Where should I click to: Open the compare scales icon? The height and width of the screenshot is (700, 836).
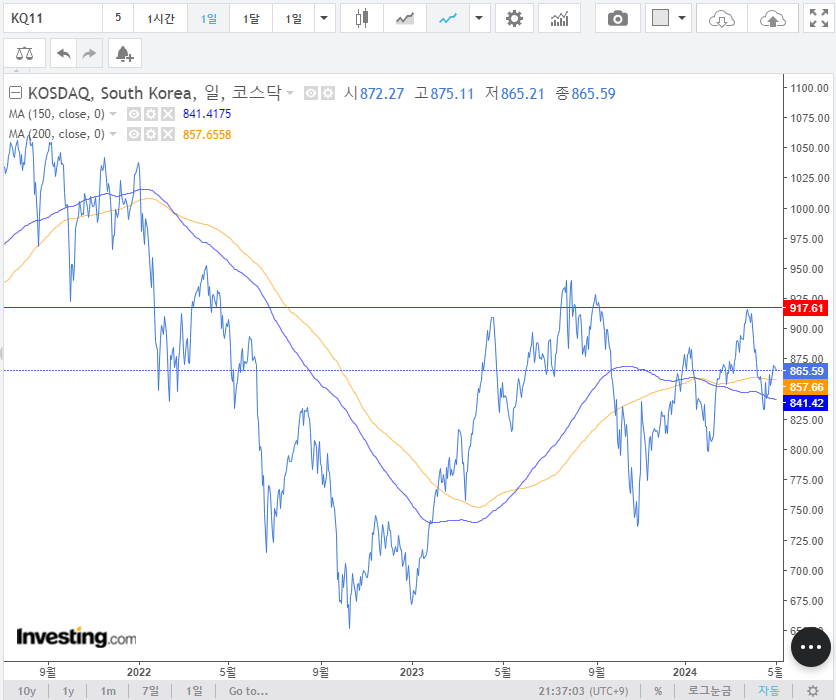pos(25,53)
